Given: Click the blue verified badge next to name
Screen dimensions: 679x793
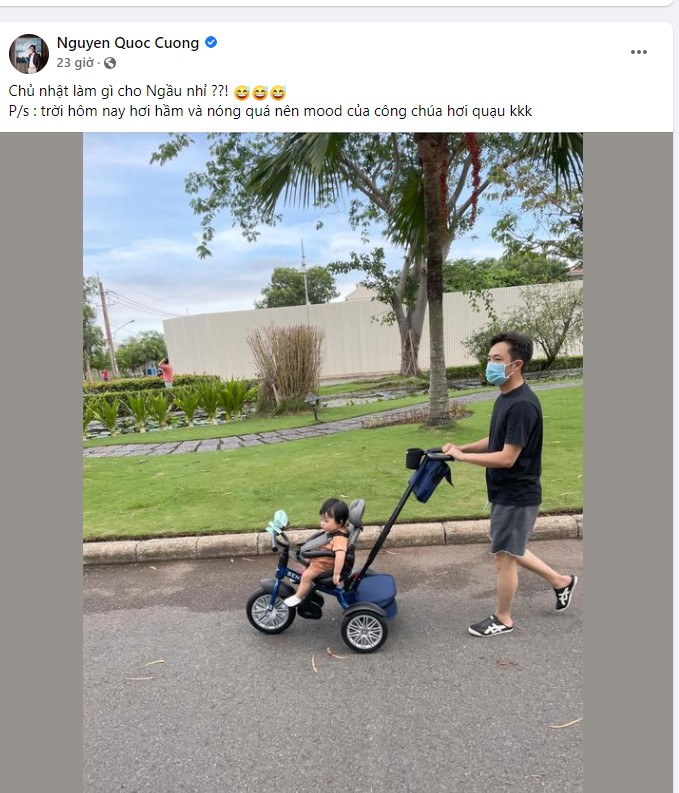Looking at the screenshot, I should click(x=211, y=42).
